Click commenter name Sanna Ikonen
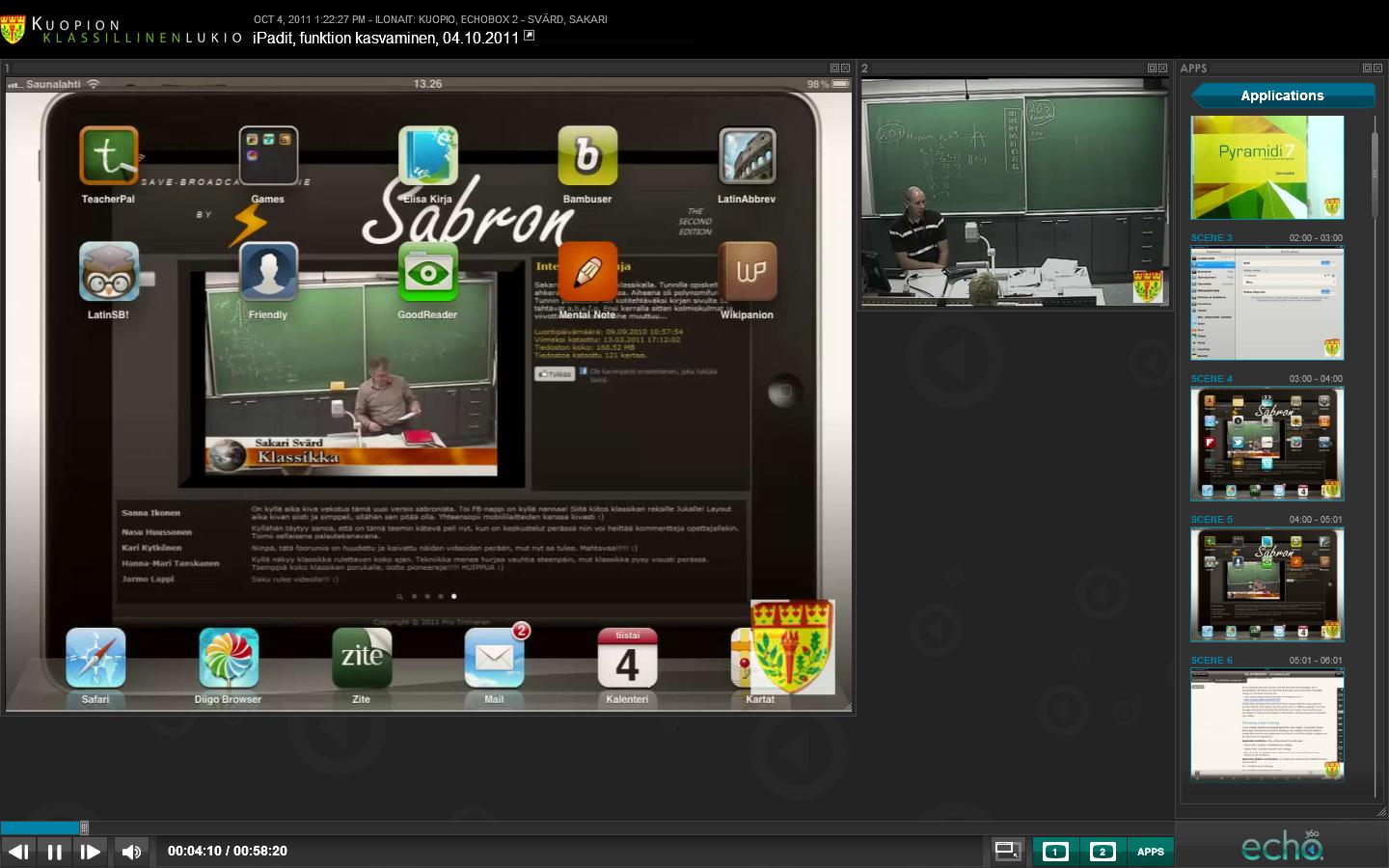This screenshot has width=1389, height=868. tap(150, 513)
